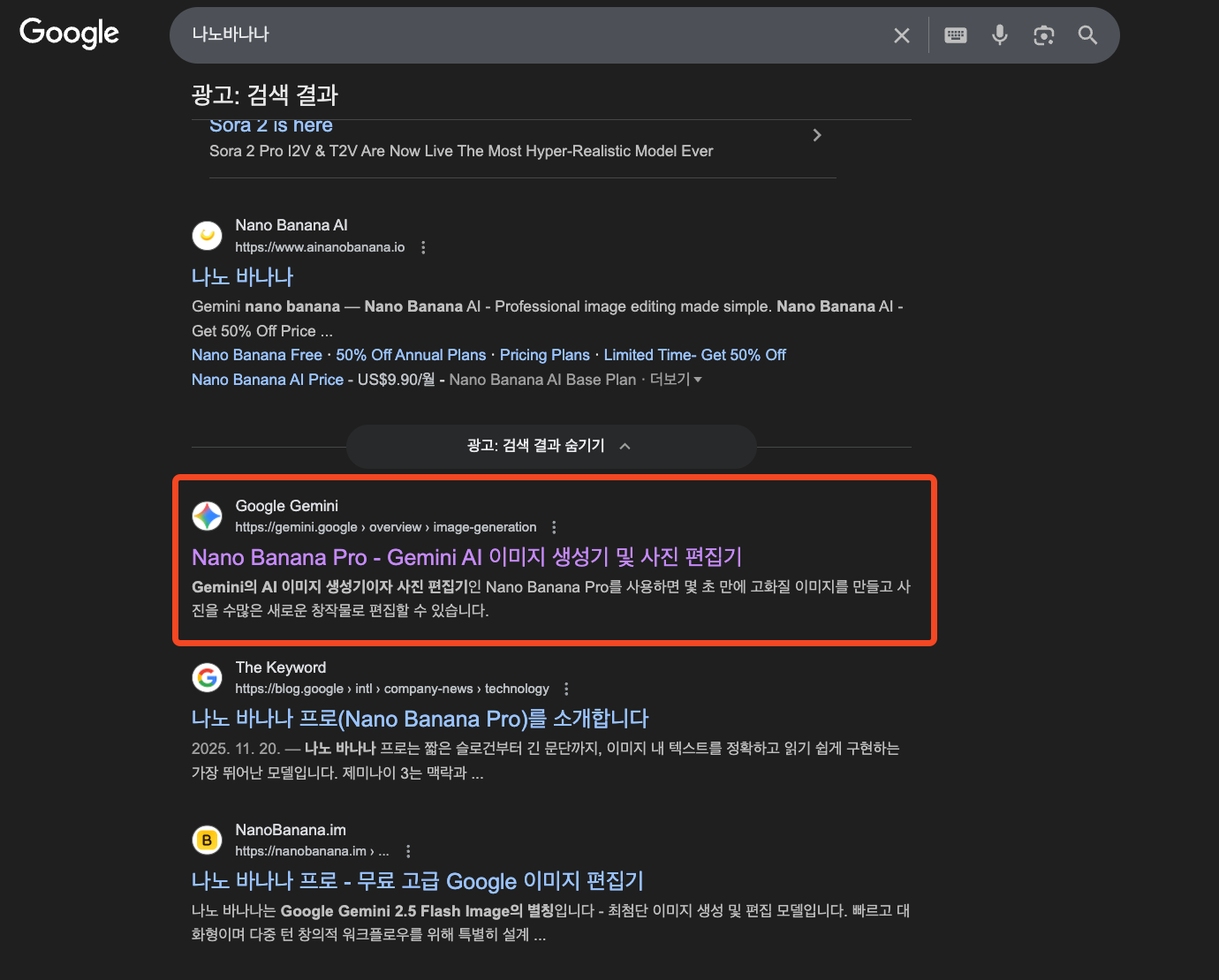This screenshot has width=1219, height=980.
Task: Open more options for Nano Banana AI result
Action: 423,247
